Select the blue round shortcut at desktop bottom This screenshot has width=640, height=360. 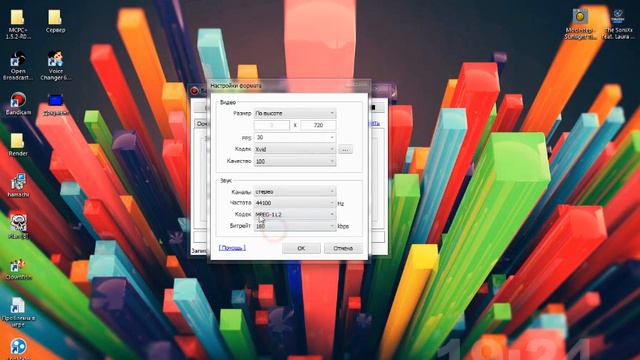coord(18,348)
